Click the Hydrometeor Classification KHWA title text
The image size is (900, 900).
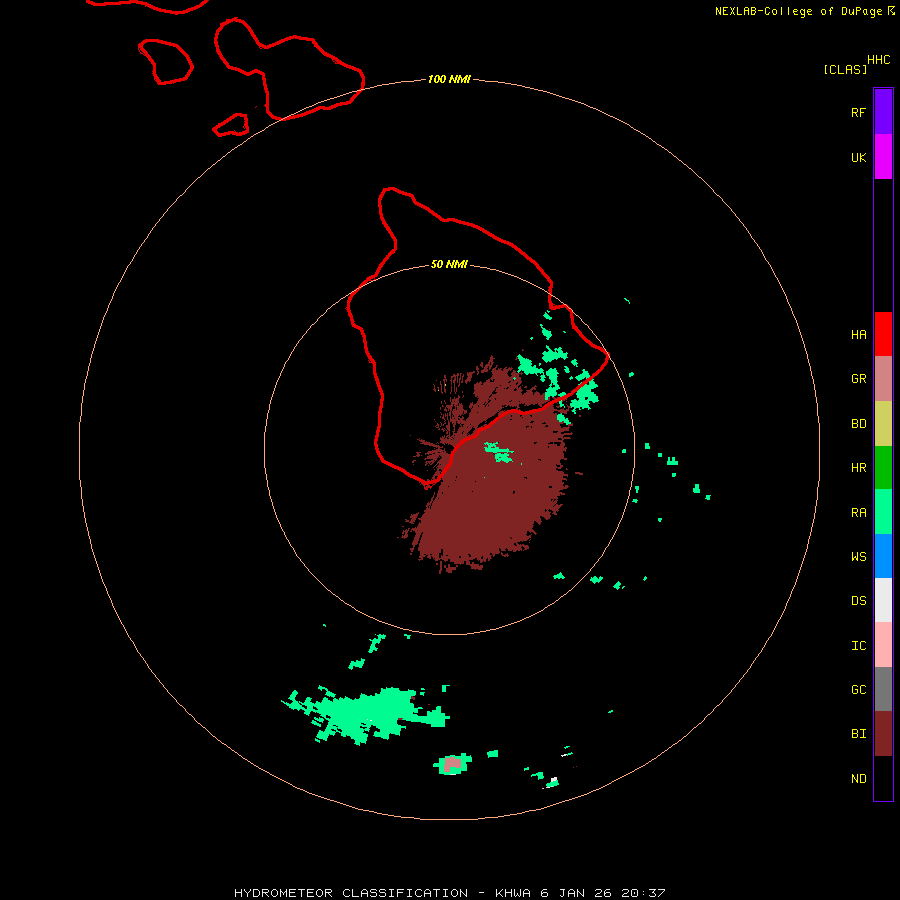[449, 893]
